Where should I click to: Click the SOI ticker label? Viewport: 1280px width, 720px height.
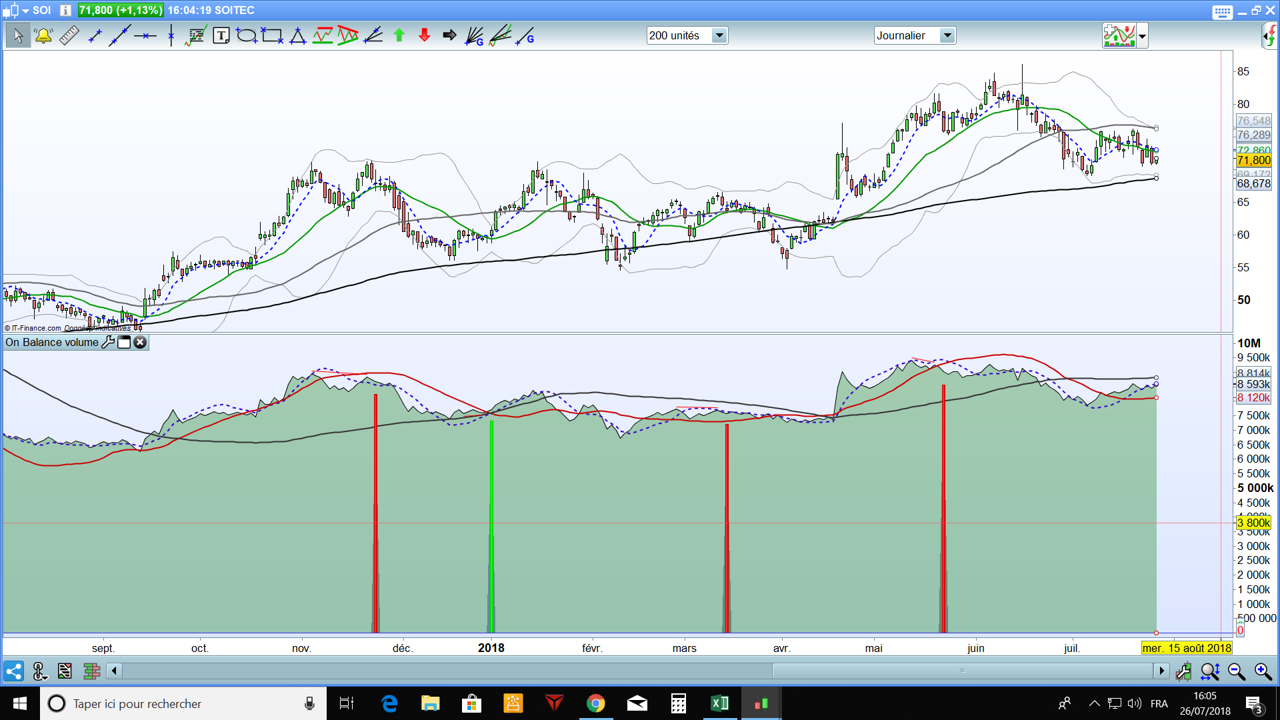[x=42, y=10]
